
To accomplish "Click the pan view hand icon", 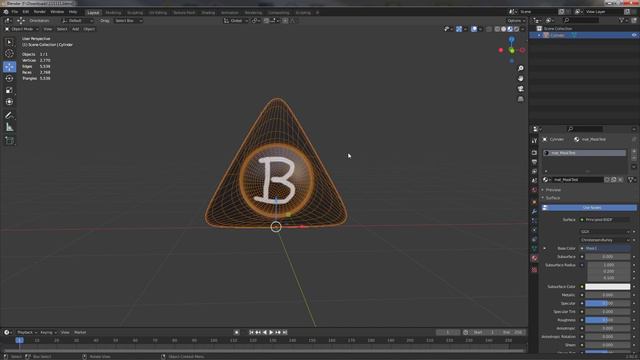I will pyautogui.click(x=520, y=78).
